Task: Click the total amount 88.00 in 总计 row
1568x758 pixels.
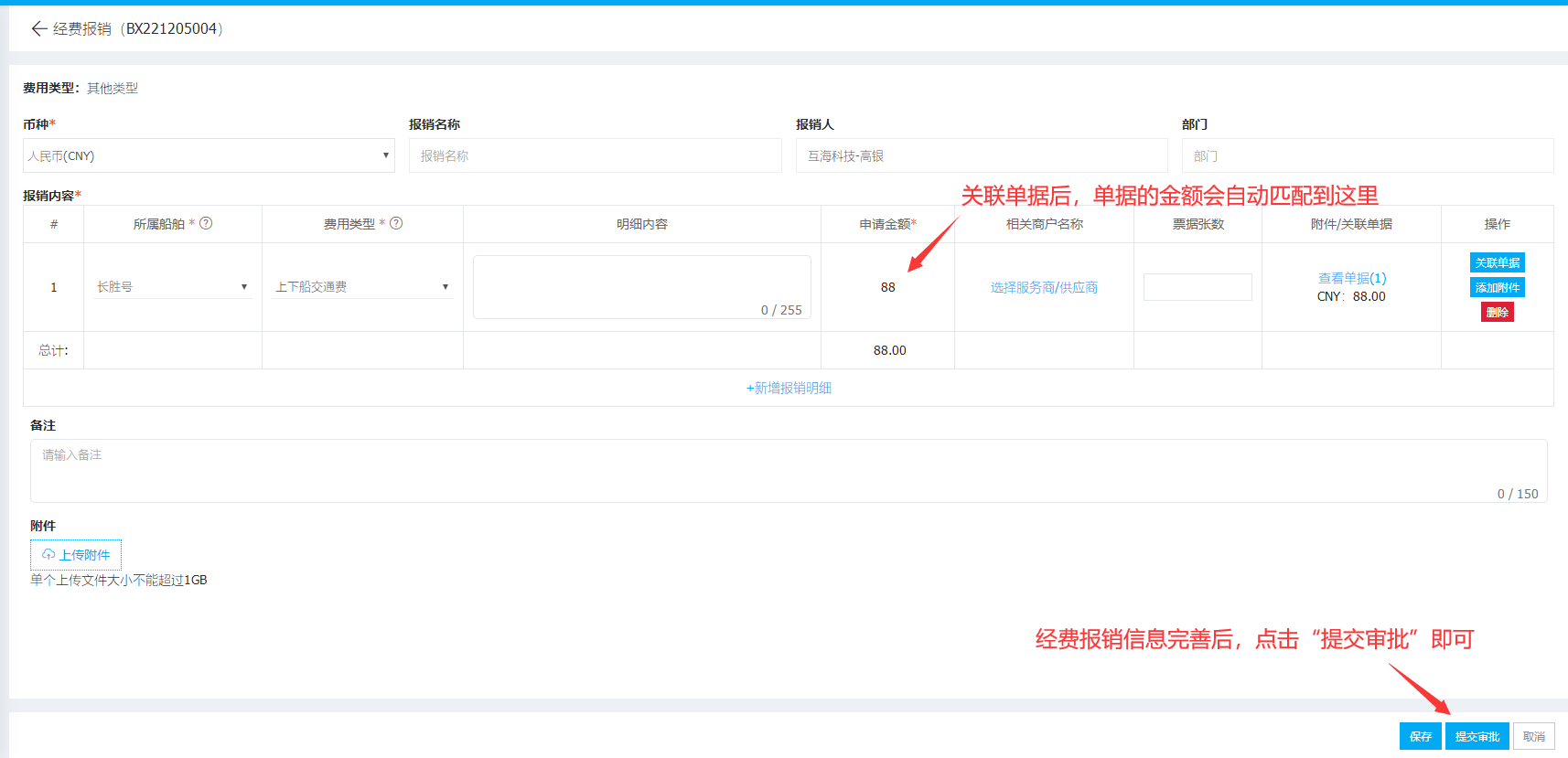Action: [890, 350]
